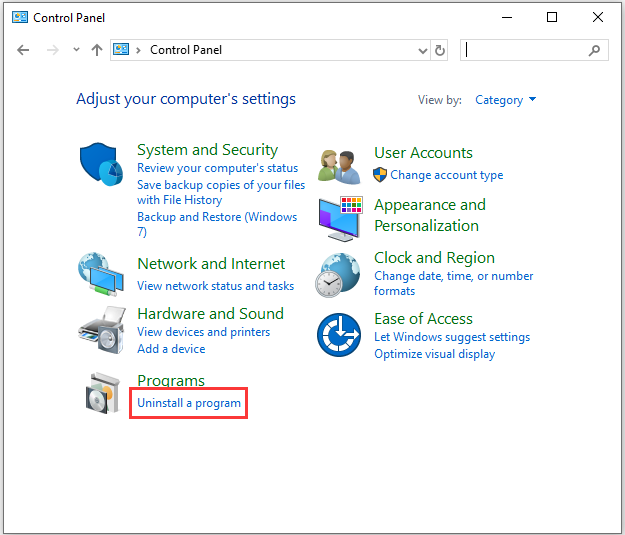This screenshot has width=625, height=535.
Task: Open System and Security category
Action: 207,150
